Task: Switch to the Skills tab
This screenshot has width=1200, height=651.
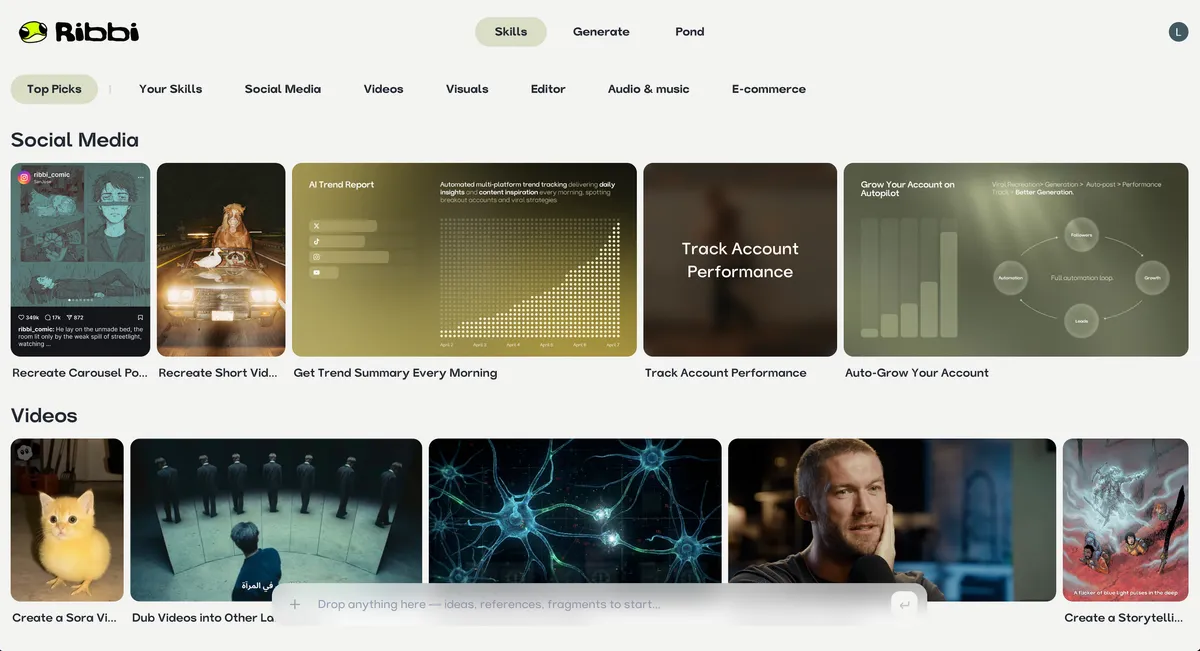Action: (511, 32)
